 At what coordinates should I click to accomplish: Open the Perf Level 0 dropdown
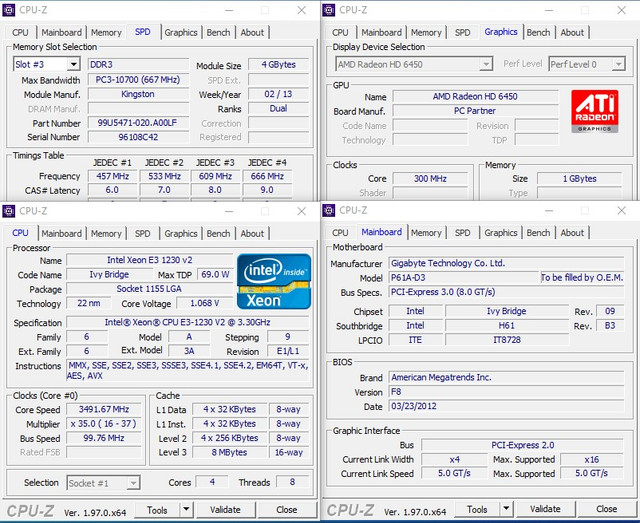pyautogui.click(x=618, y=64)
